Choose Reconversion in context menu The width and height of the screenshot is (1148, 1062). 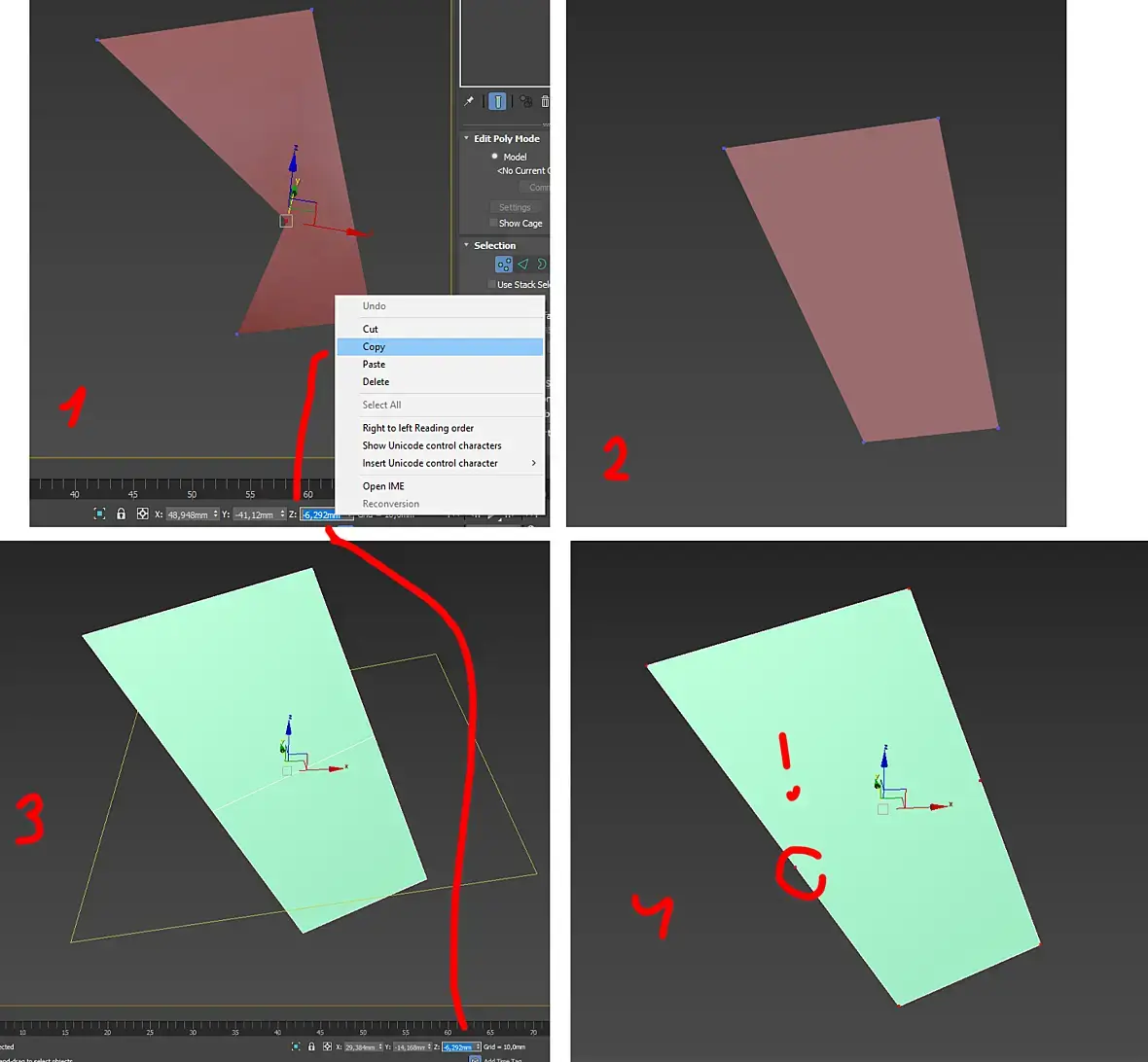(440, 504)
